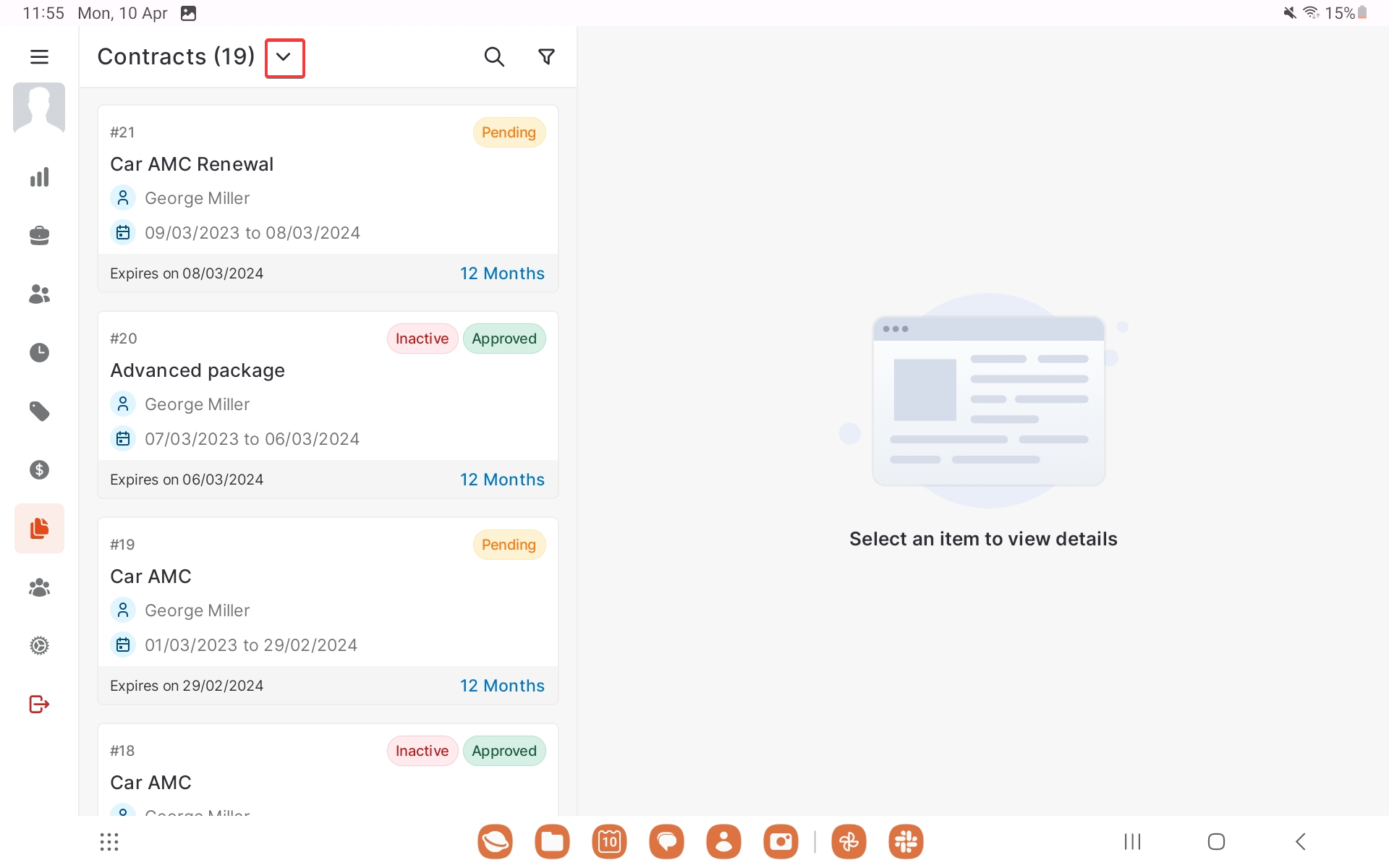This screenshot has width=1389, height=868.
Task: Open the price tag section
Action: click(39, 411)
